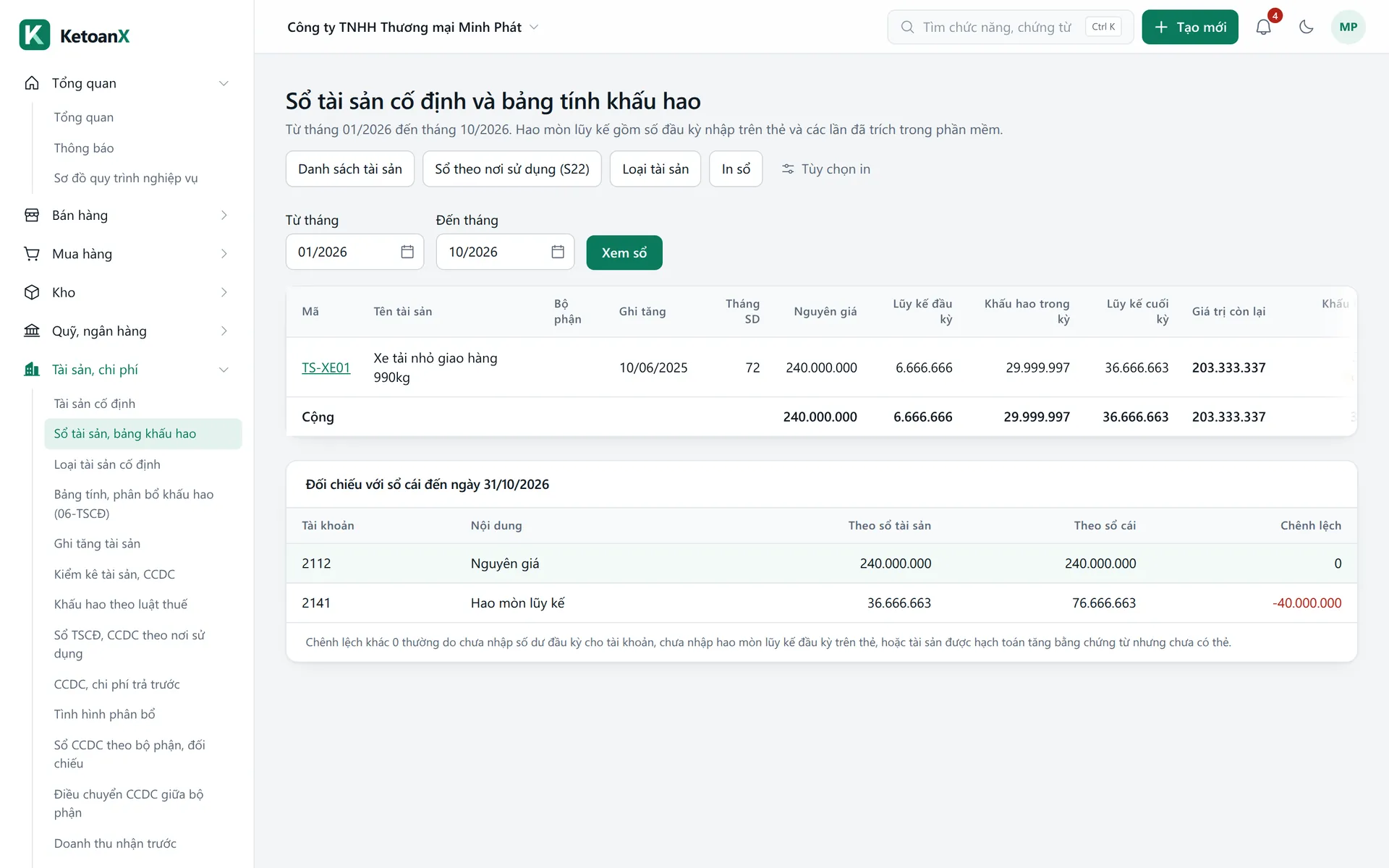Open Tài sản cố định menu item
Screen dimensions: 1389x868
[x=95, y=404]
